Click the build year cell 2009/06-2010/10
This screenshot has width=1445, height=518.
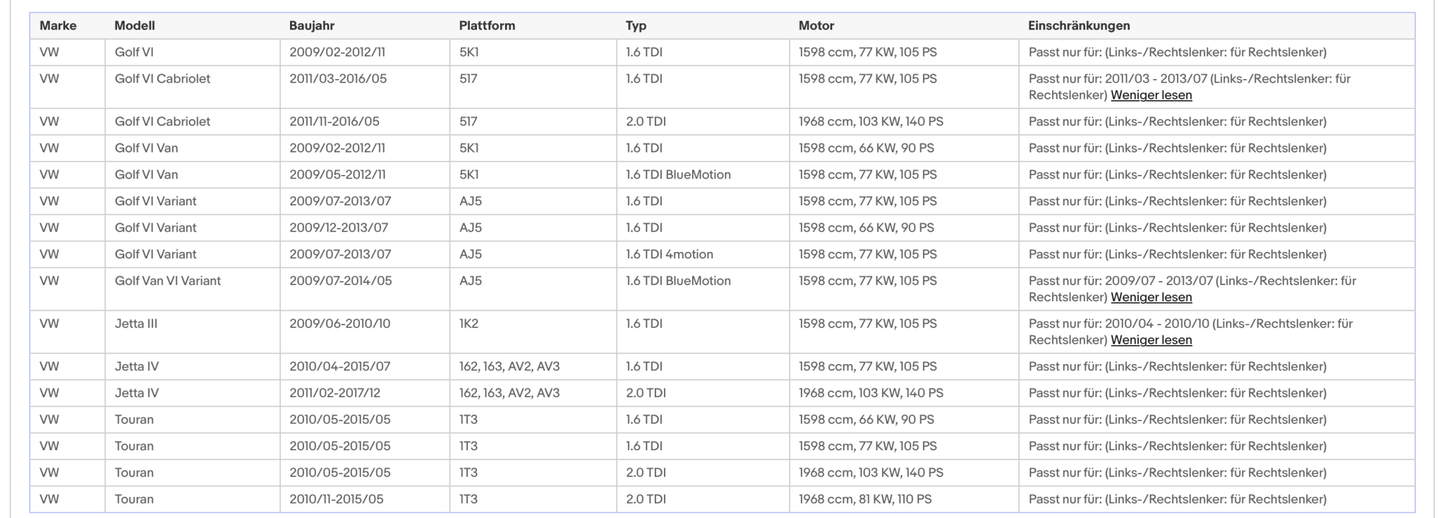pyautogui.click(x=339, y=324)
